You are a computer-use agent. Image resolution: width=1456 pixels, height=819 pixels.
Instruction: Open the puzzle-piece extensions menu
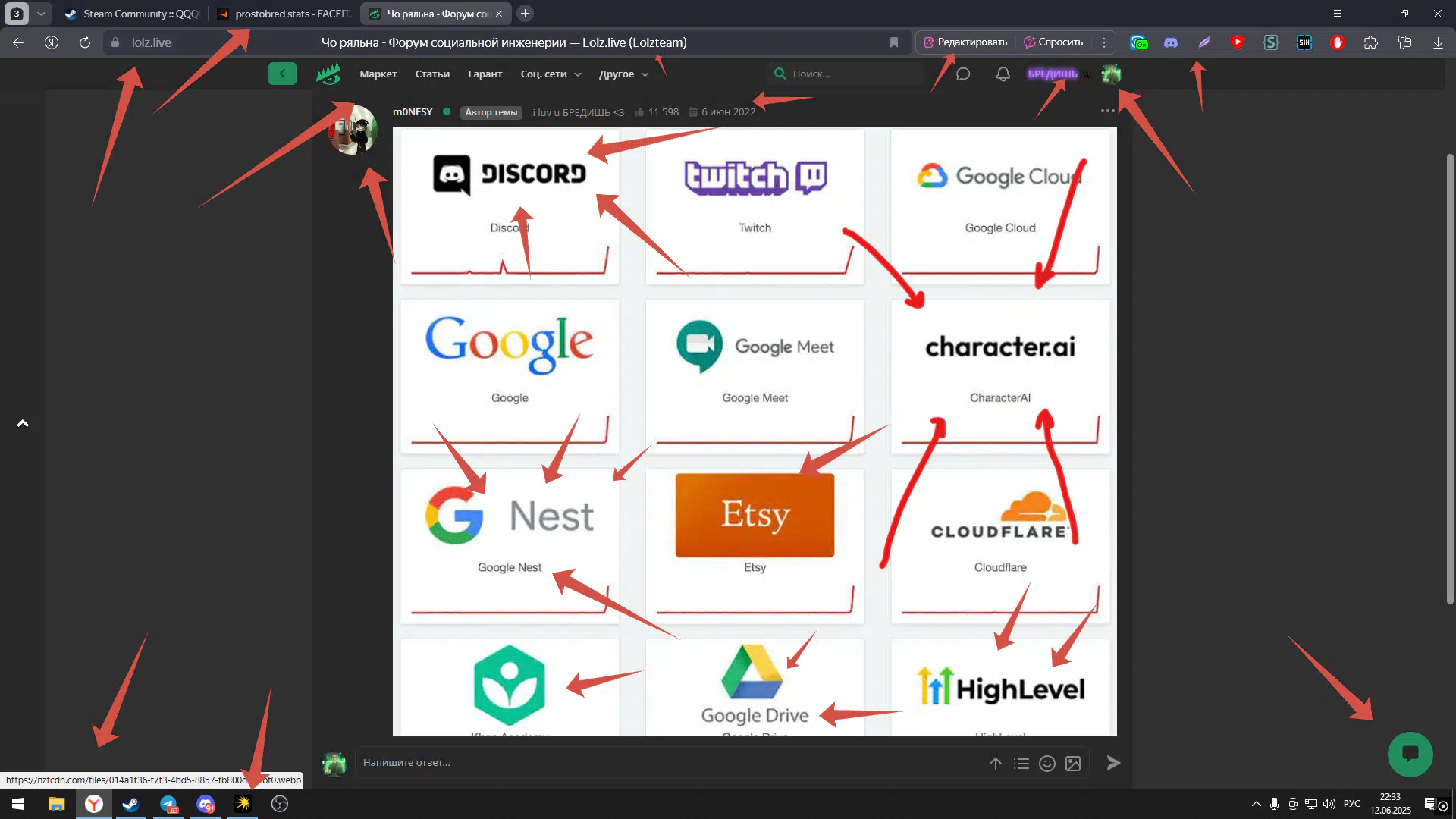tap(1371, 42)
